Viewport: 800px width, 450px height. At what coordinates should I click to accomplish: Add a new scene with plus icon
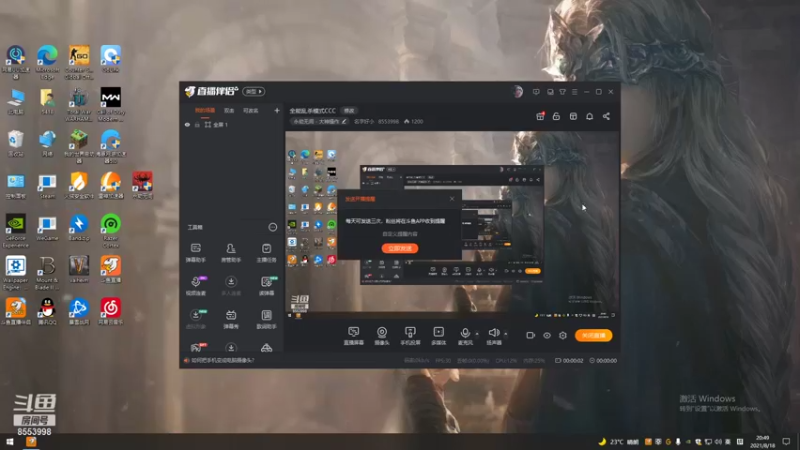coord(277,110)
